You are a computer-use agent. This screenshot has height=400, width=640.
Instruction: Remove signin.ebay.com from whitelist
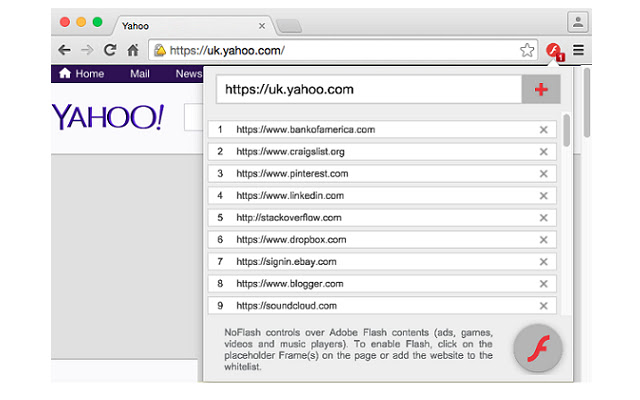pyautogui.click(x=543, y=262)
